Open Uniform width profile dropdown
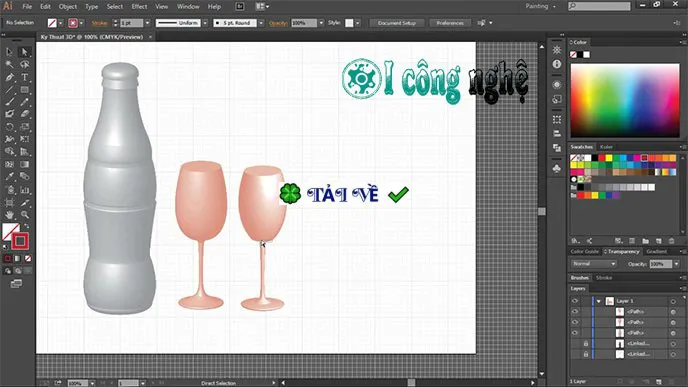The height and width of the screenshot is (387, 688). [205, 23]
